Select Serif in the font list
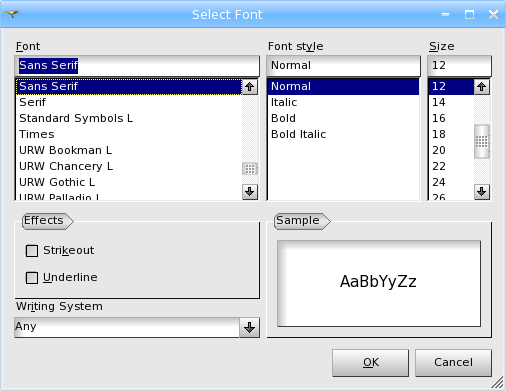This screenshot has width=506, height=391. tap(129, 102)
